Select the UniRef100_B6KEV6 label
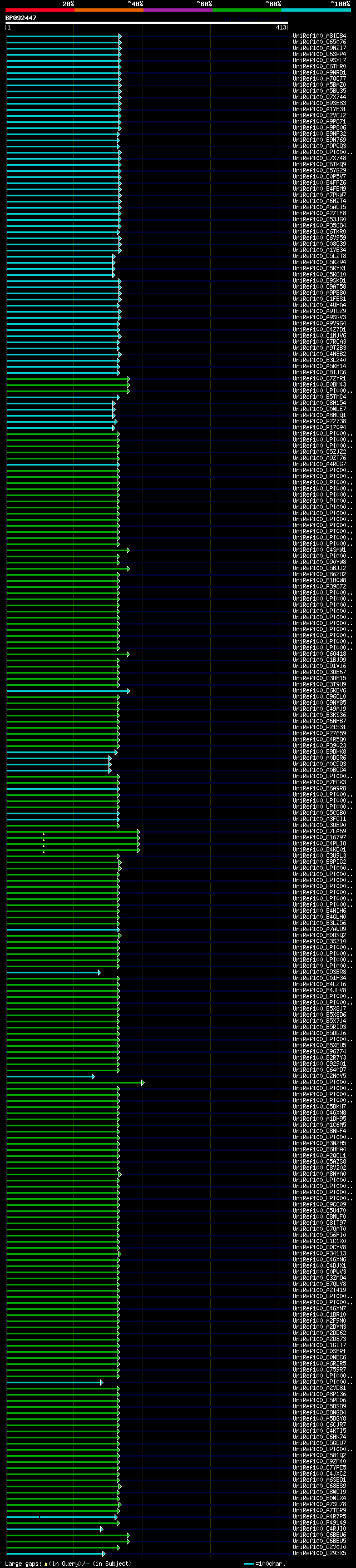Image resolution: width=356 pixels, height=1568 pixels. pos(319,691)
